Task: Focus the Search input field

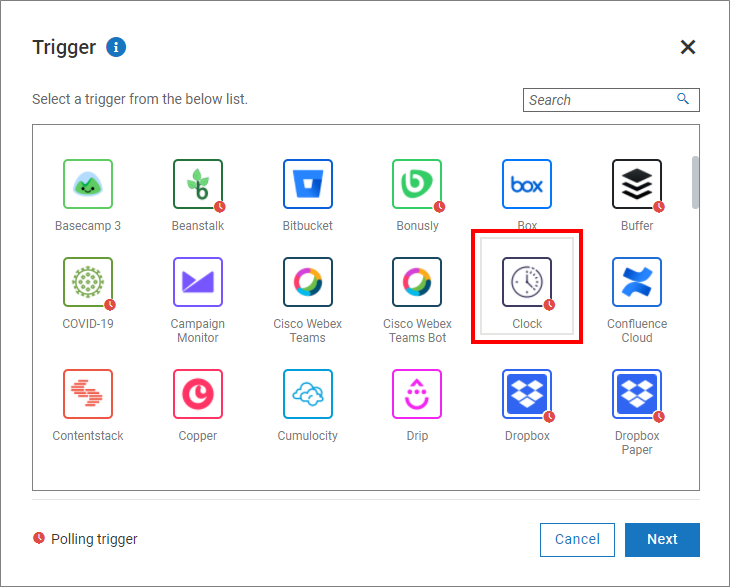Action: point(598,100)
